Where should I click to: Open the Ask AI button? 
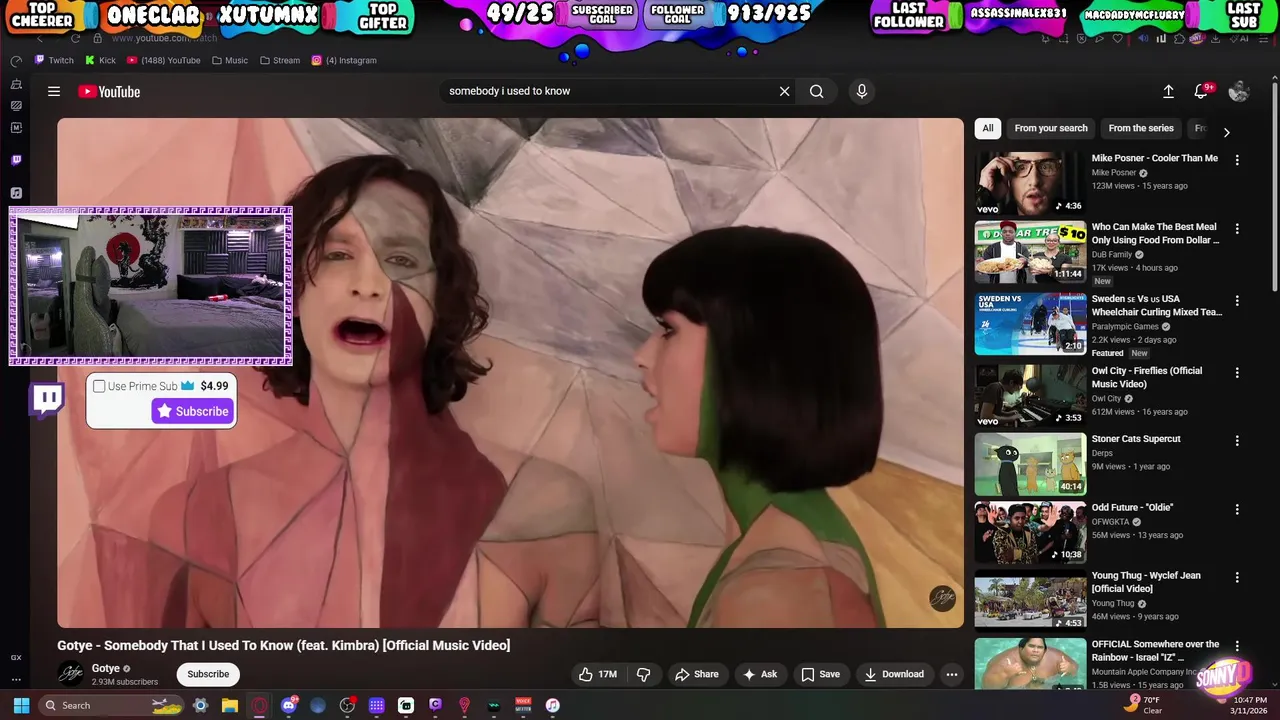[x=759, y=674]
